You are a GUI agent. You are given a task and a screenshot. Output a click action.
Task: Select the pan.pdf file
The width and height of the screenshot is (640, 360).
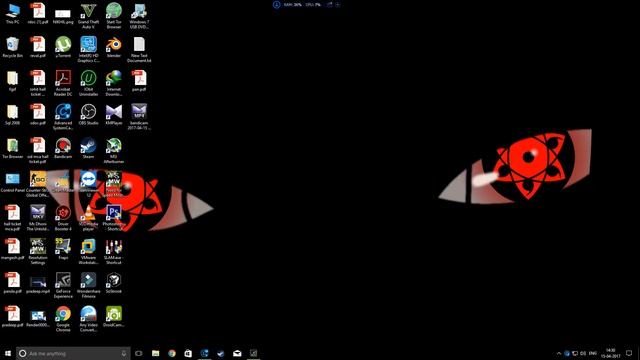[139, 81]
